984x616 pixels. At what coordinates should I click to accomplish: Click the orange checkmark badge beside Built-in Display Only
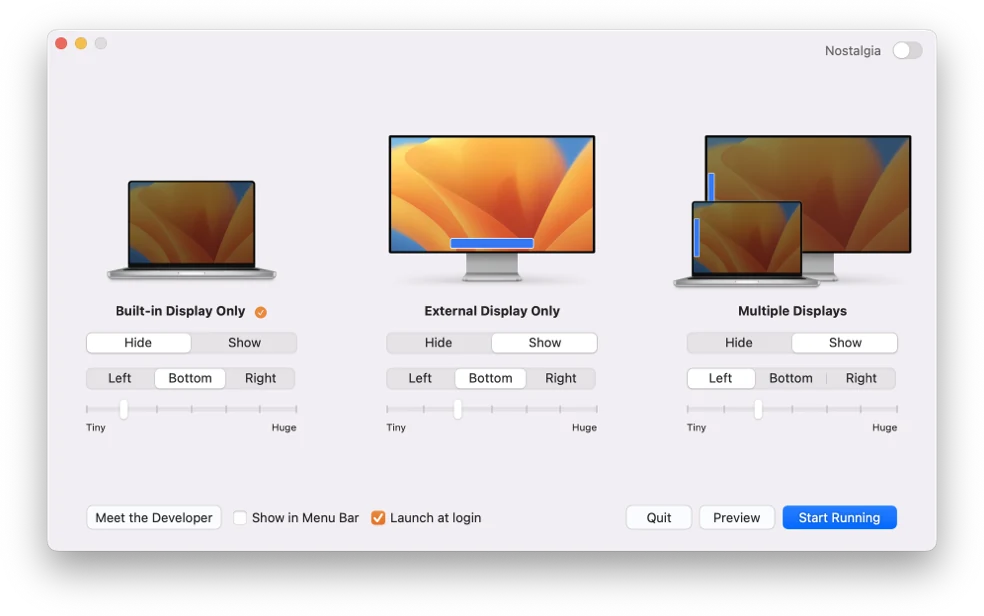tap(261, 312)
